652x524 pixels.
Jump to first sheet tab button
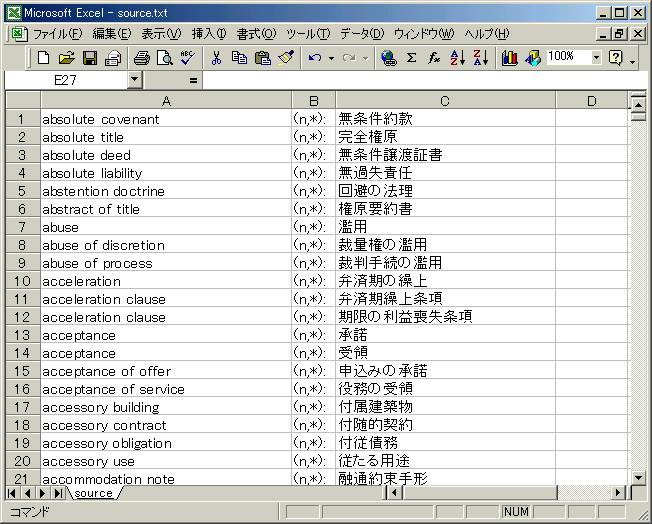tap(12, 493)
